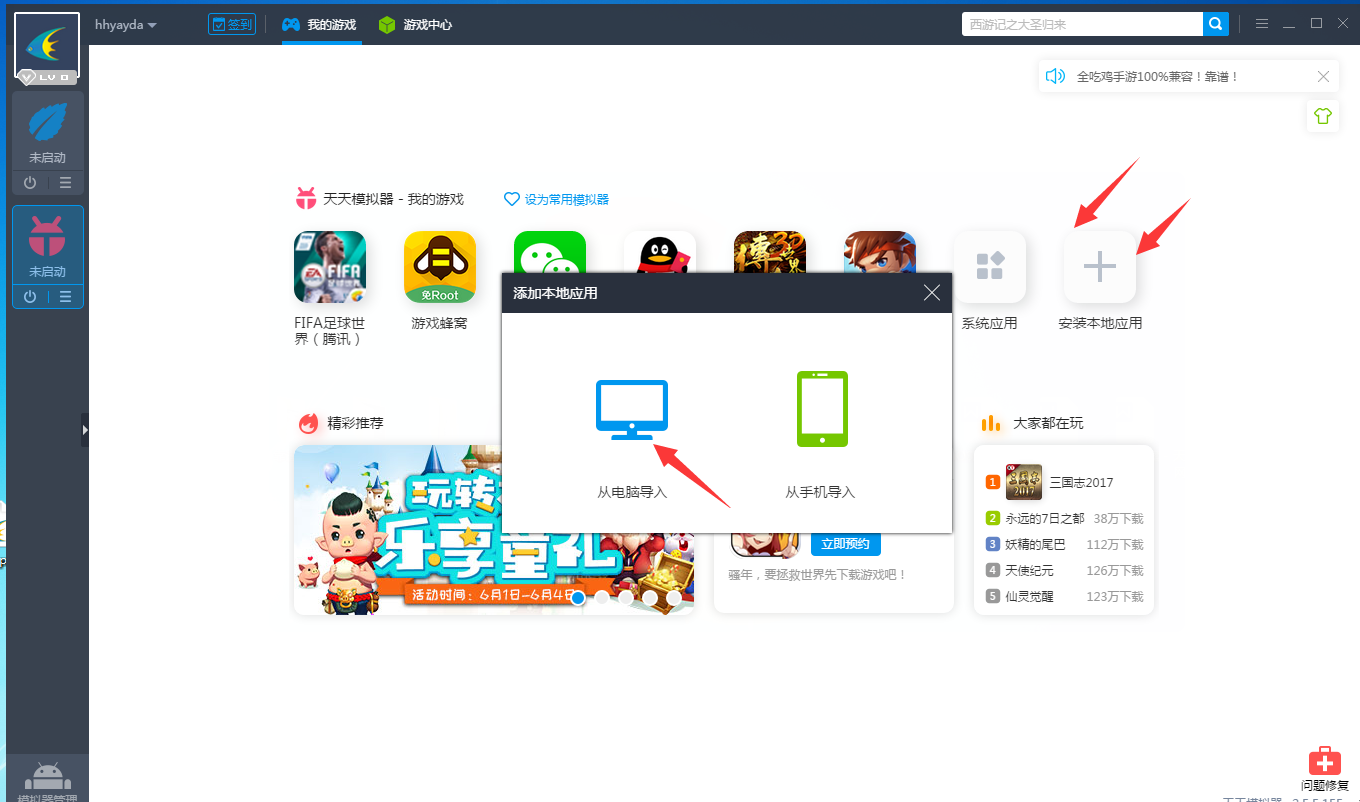Switch to 游戏中心 tab

(x=415, y=24)
